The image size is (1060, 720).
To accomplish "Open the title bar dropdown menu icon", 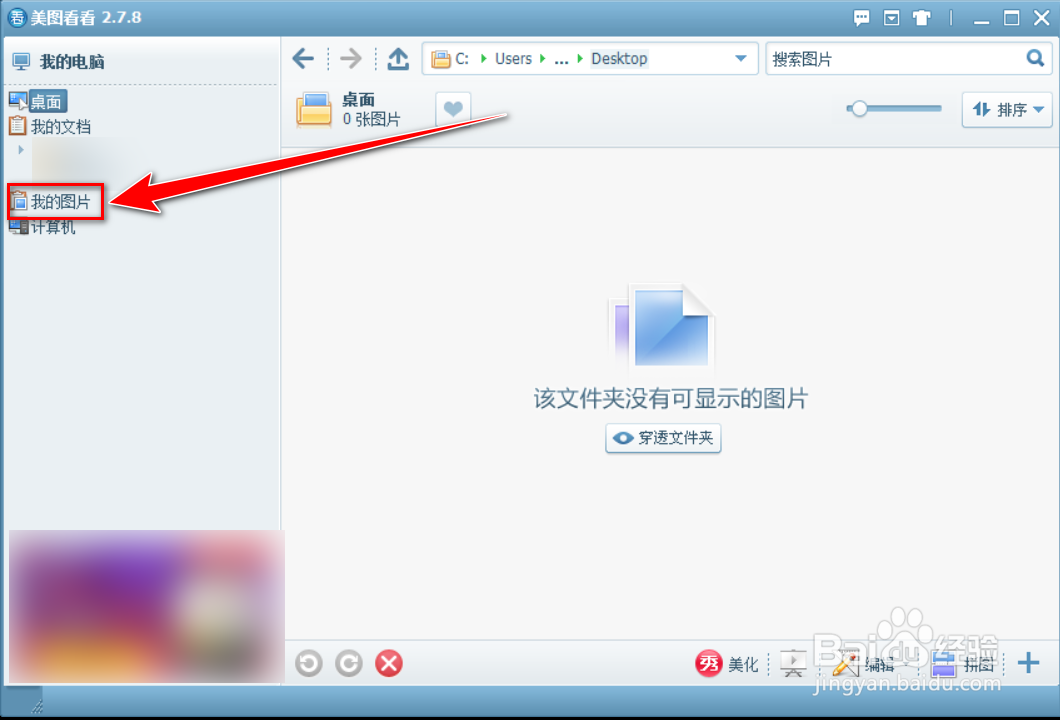I will click(x=892, y=18).
